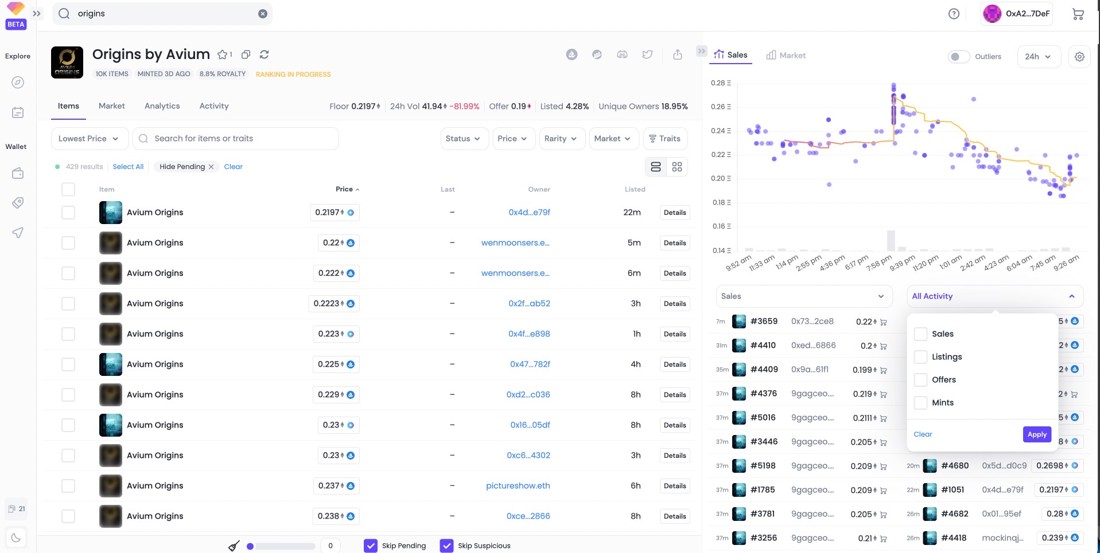Switch to the Items tab
This screenshot has height=553, width=1100.
[68, 106]
